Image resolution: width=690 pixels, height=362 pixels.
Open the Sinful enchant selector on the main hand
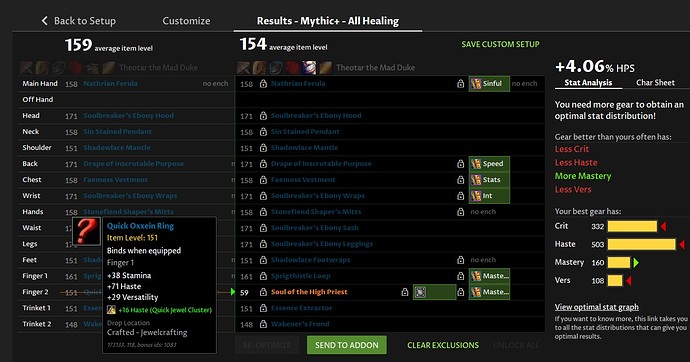pos(489,84)
